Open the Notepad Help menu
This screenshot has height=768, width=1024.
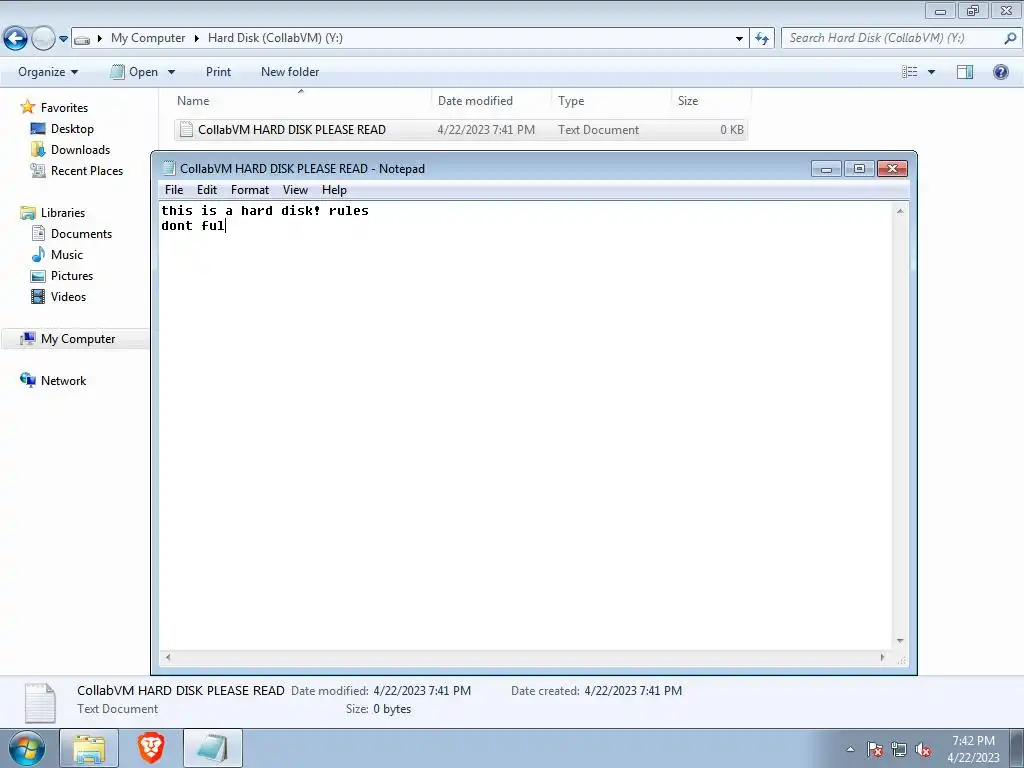point(334,190)
